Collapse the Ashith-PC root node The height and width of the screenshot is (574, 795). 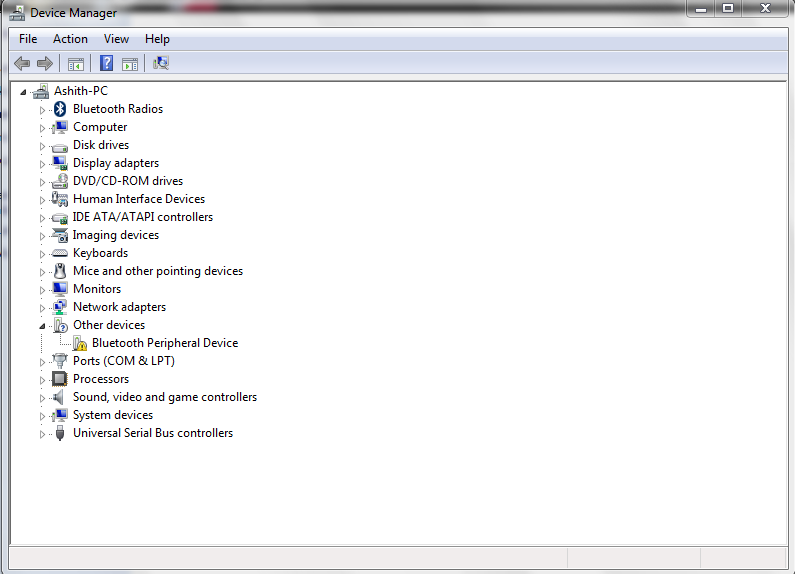coord(23,92)
